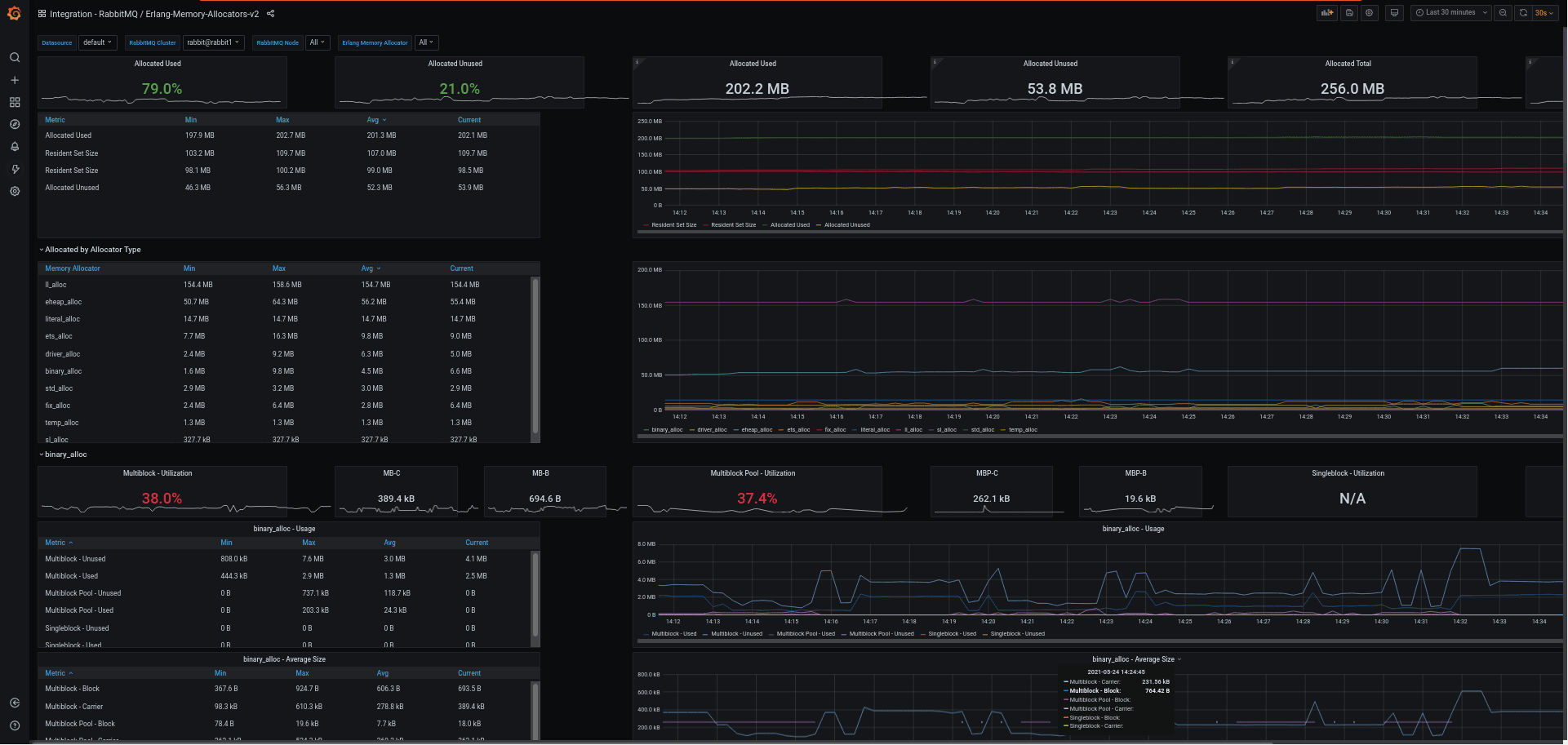Toggle the eheap_alloc series in legend

point(757,430)
